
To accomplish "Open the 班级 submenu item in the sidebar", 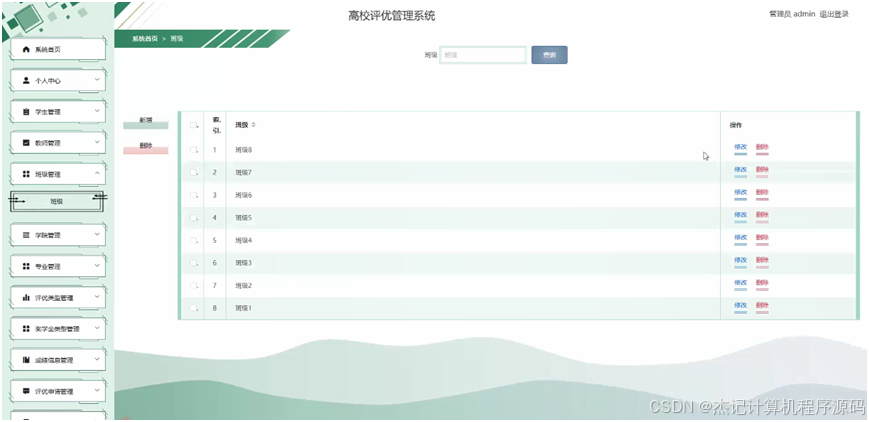I will coord(57,202).
